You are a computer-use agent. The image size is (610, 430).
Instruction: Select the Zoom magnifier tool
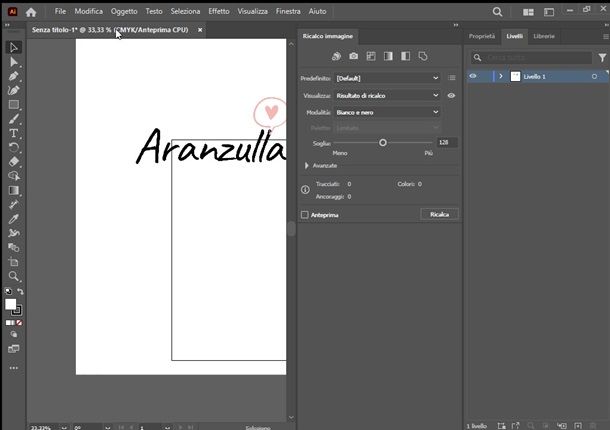14,276
